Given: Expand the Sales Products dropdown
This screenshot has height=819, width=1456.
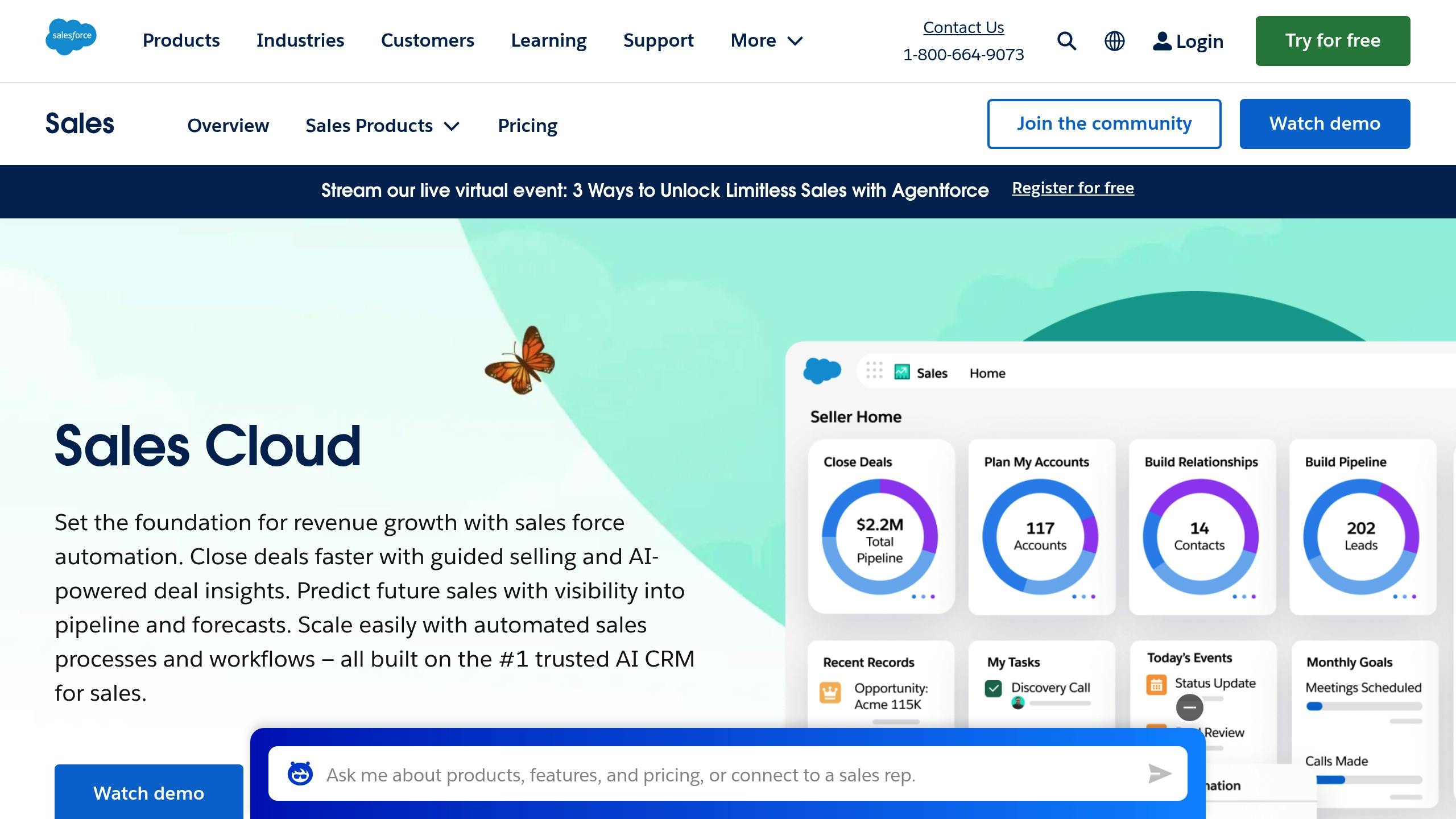Looking at the screenshot, I should point(382,126).
